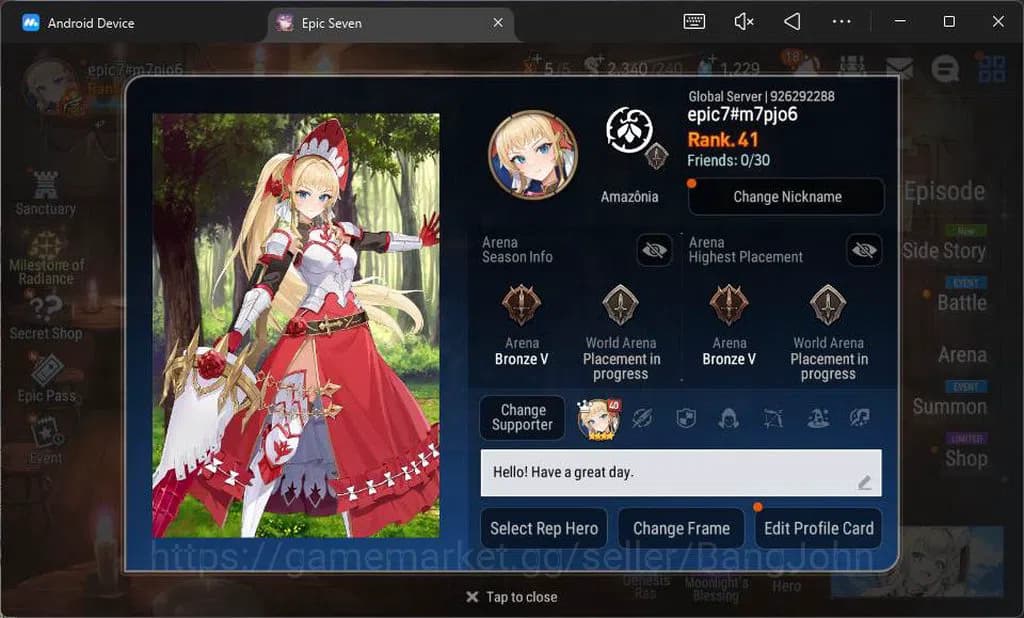Open the Amazônia guild emblem
Image resolution: width=1024 pixels, height=618 pixels.
point(630,131)
